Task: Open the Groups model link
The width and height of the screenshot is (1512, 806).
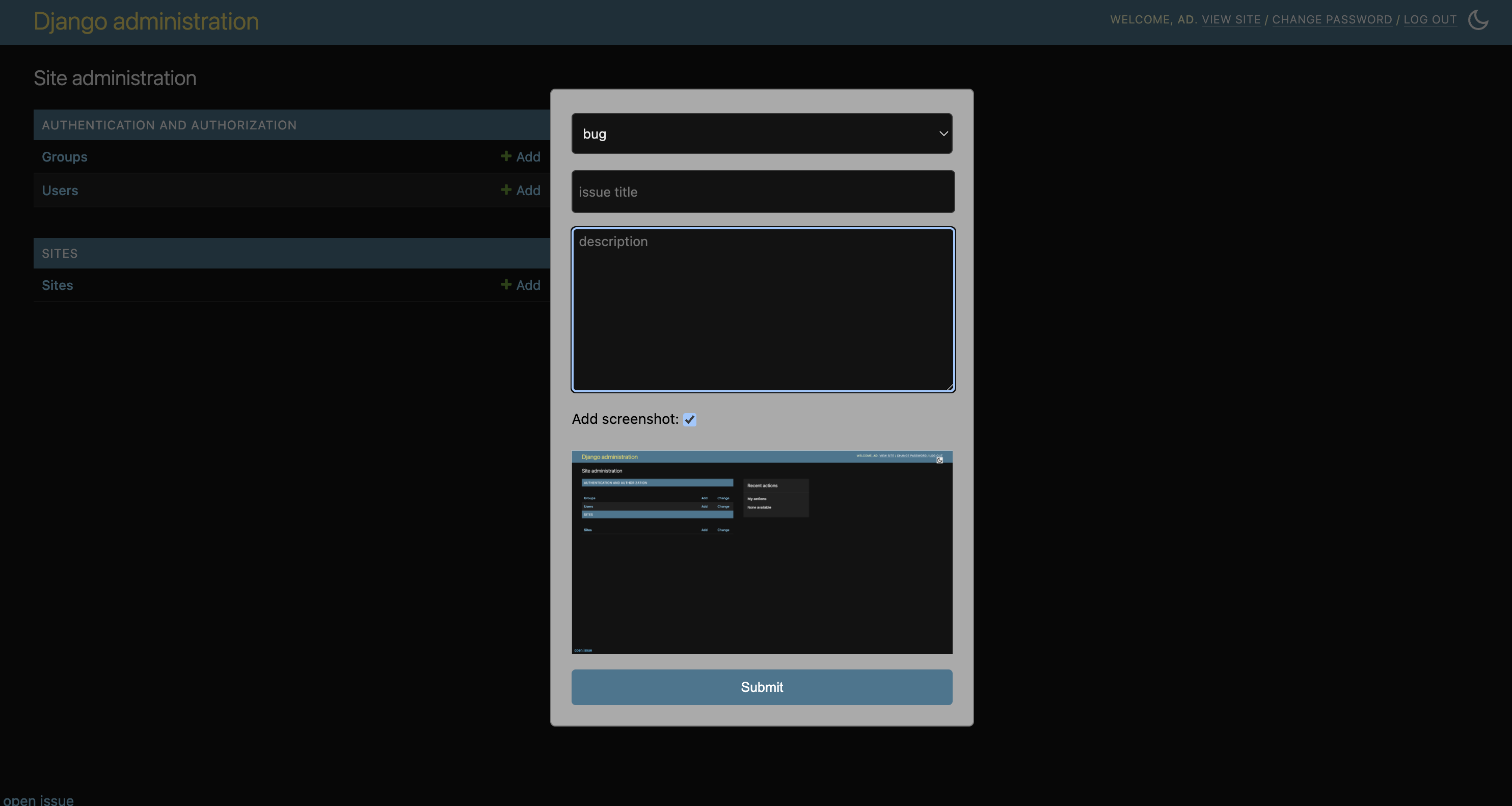Action: 65,157
